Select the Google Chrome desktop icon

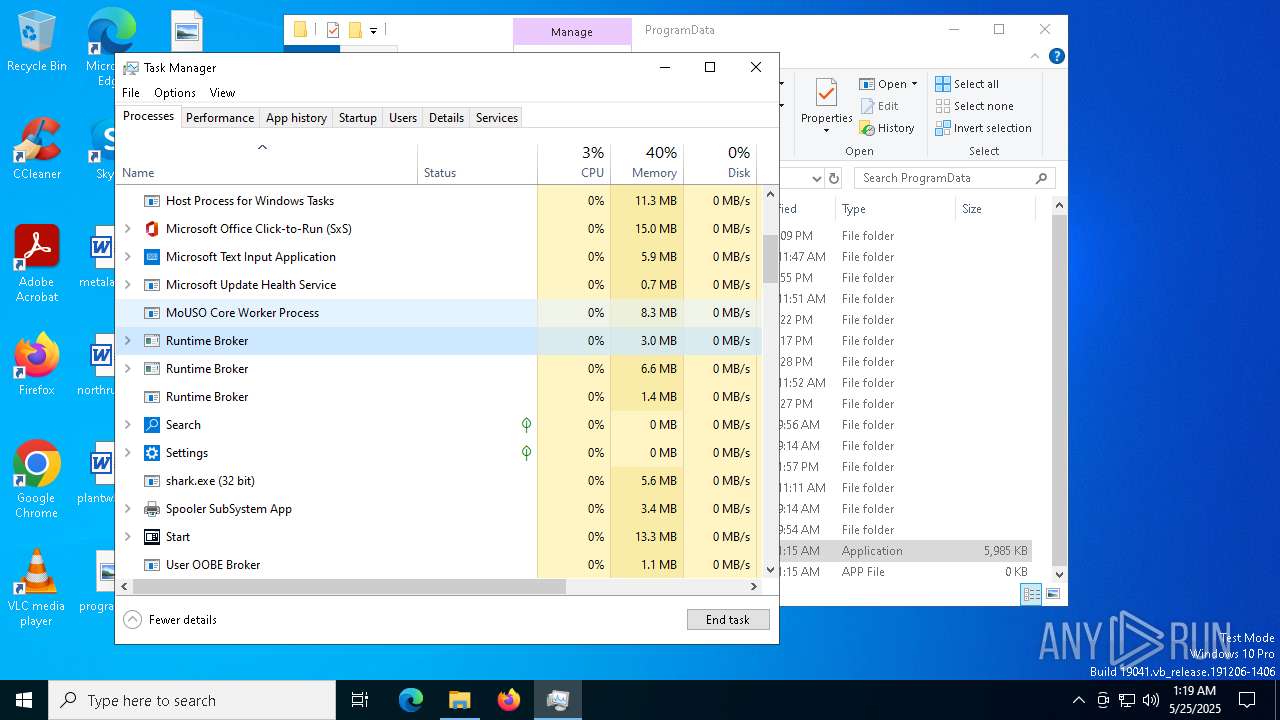[37, 480]
